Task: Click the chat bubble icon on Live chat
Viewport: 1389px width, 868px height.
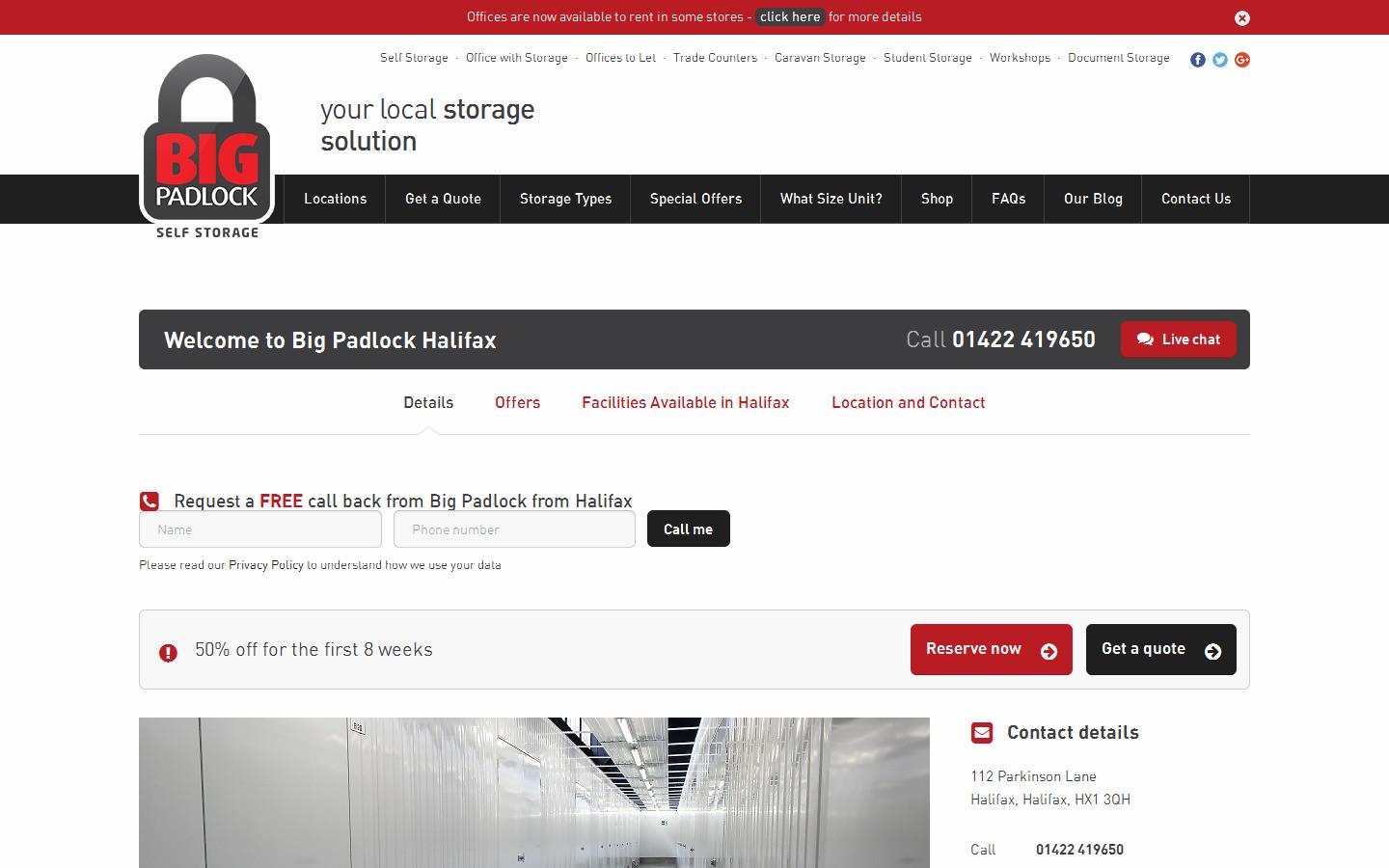Action: coord(1146,339)
